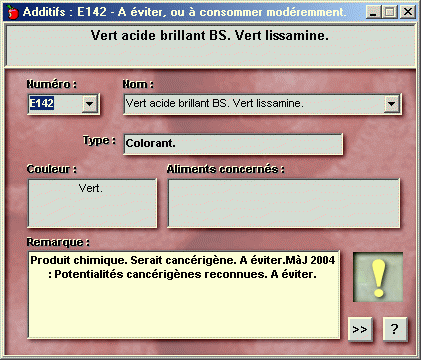Click the Remarque text area
The image size is (421, 360).
(184, 294)
